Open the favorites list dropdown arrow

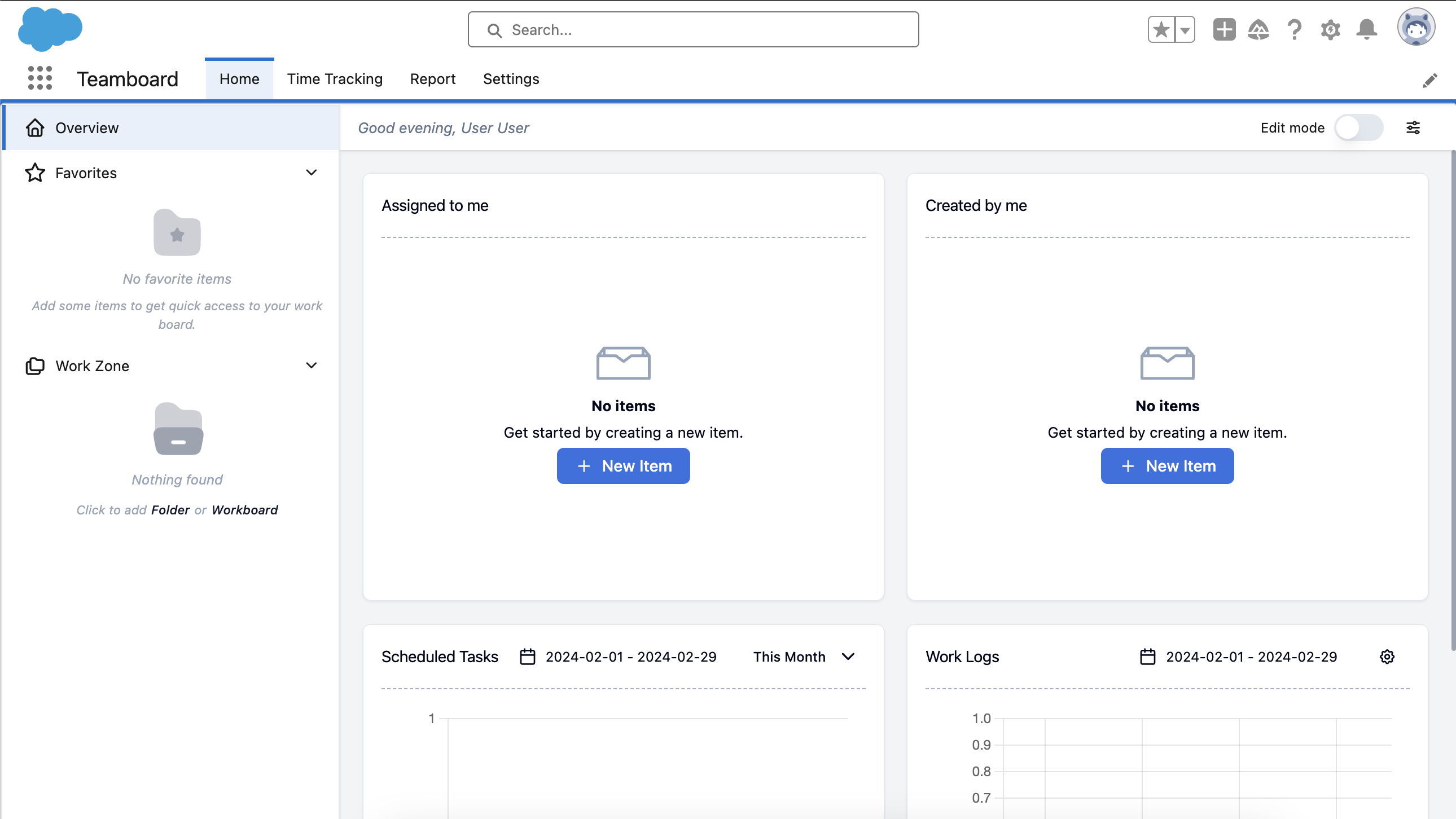pyautogui.click(x=1185, y=29)
